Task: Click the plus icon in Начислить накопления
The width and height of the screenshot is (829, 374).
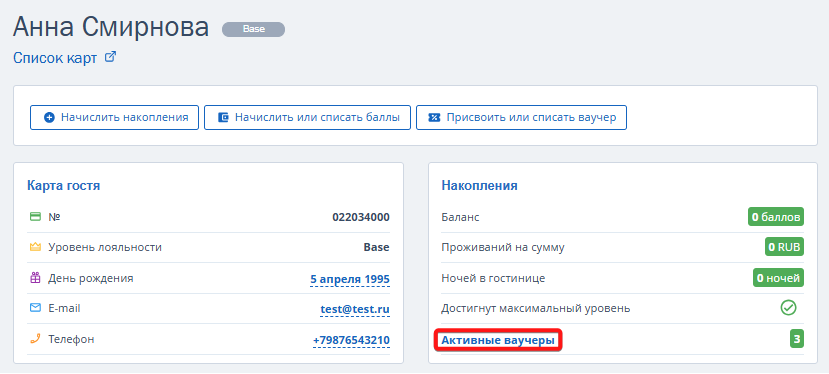Action: [49, 117]
